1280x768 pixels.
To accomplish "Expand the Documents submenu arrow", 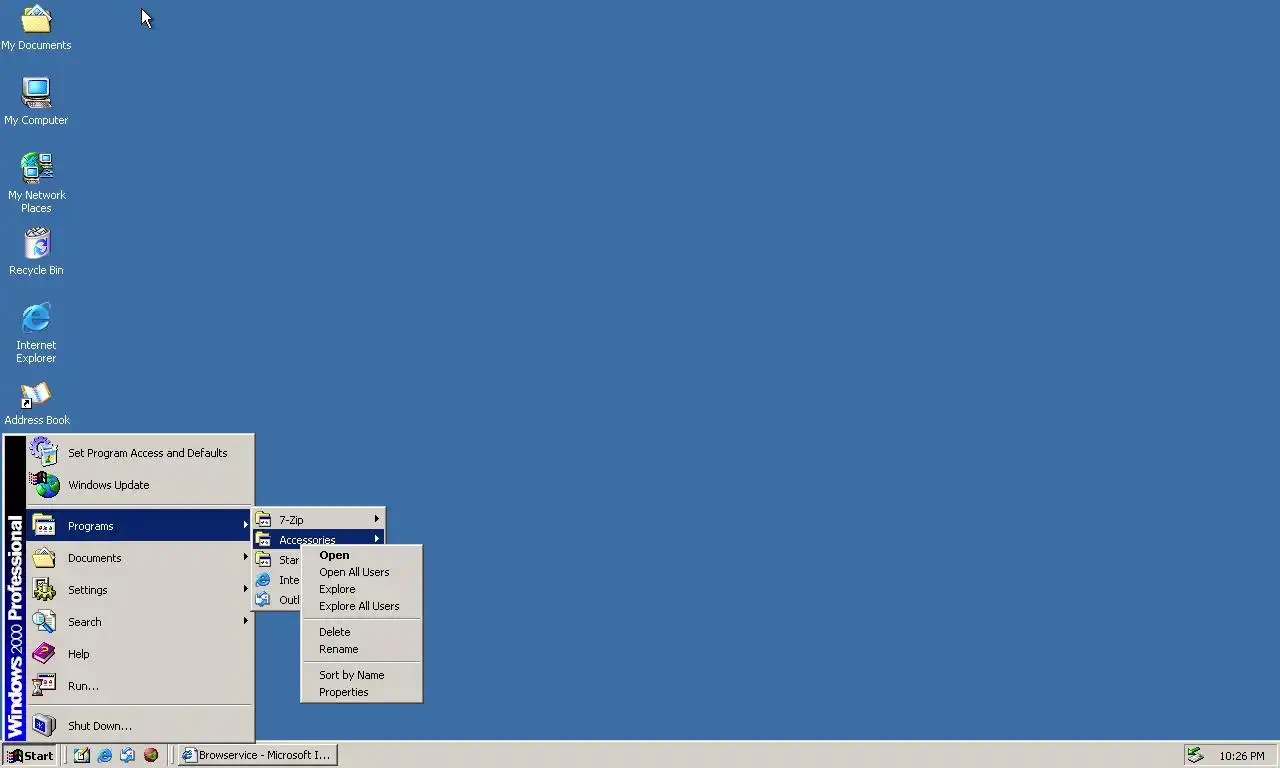I will tap(245, 558).
